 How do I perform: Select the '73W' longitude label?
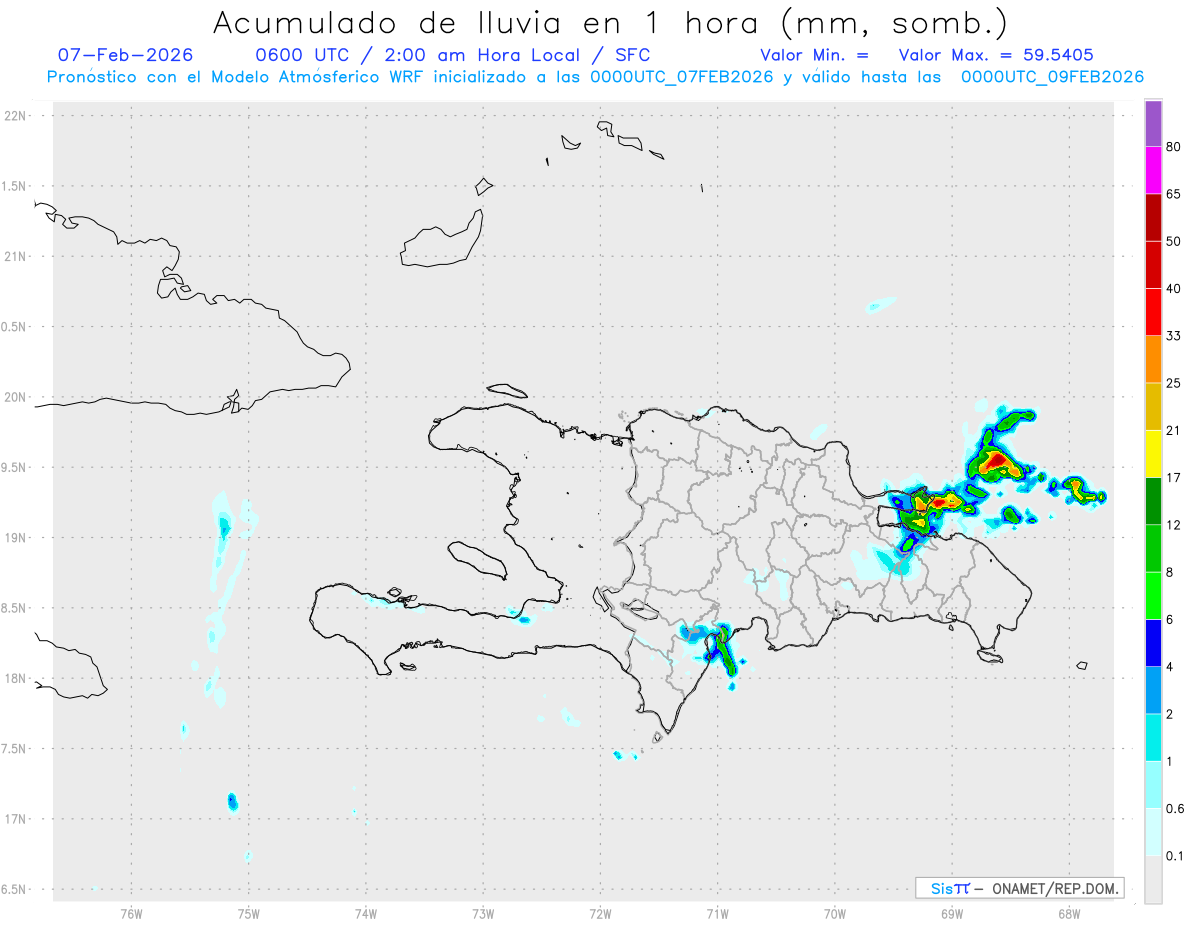click(483, 913)
